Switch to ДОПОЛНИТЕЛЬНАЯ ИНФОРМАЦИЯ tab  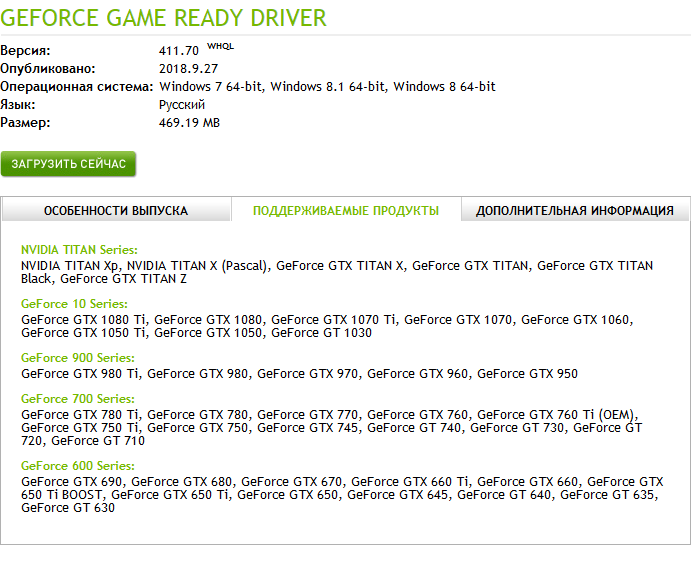[x=575, y=210]
